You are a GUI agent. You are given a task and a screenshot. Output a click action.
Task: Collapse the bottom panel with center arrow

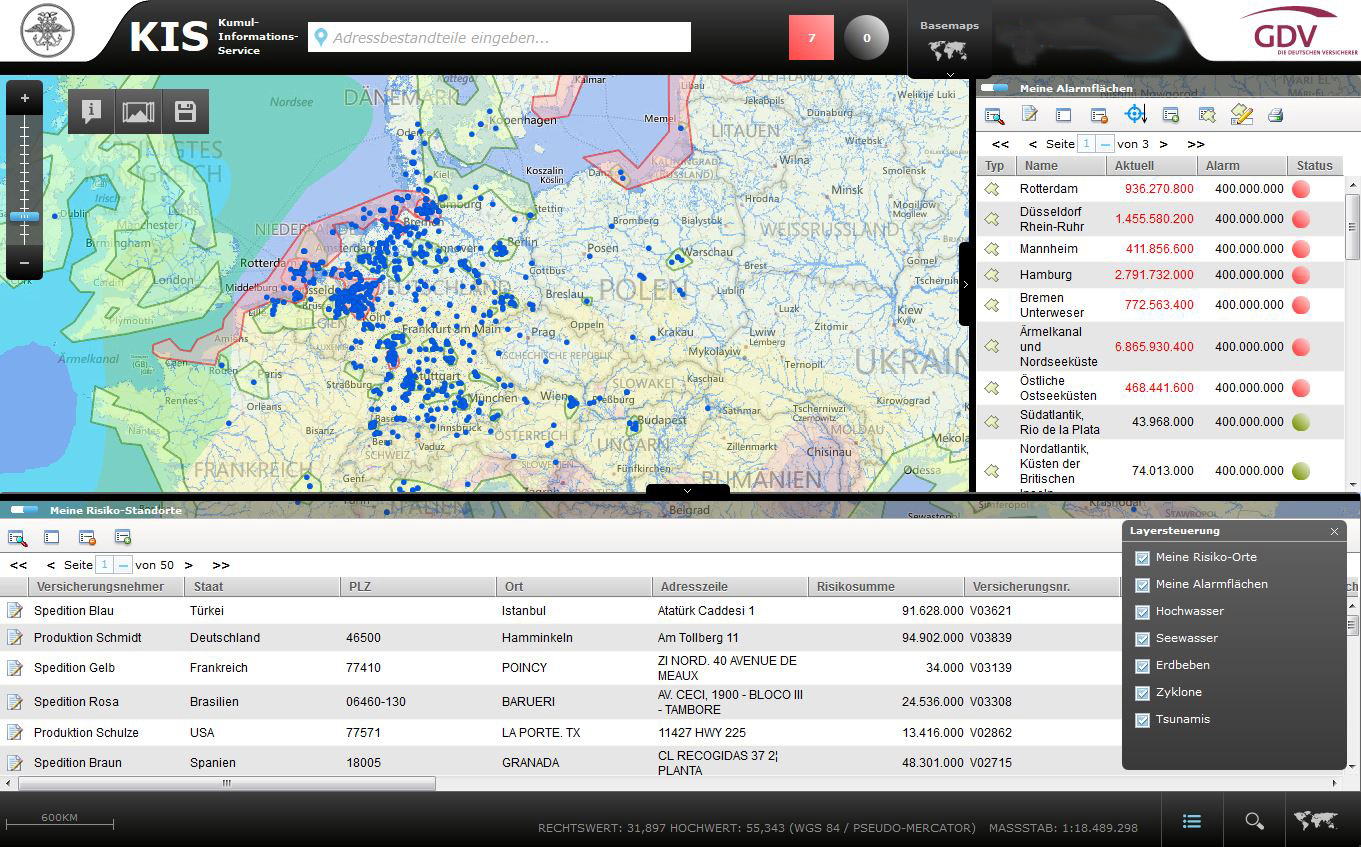[x=687, y=491]
